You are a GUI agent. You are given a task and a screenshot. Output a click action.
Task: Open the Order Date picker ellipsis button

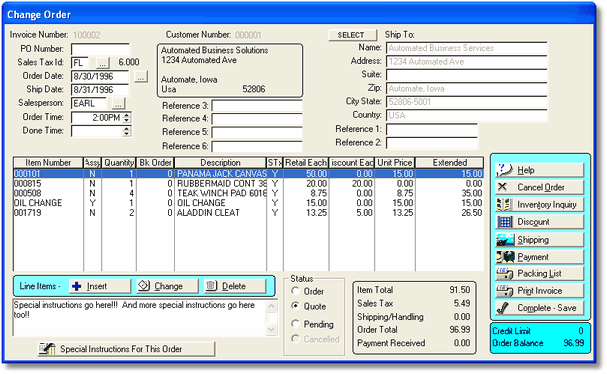(x=141, y=77)
